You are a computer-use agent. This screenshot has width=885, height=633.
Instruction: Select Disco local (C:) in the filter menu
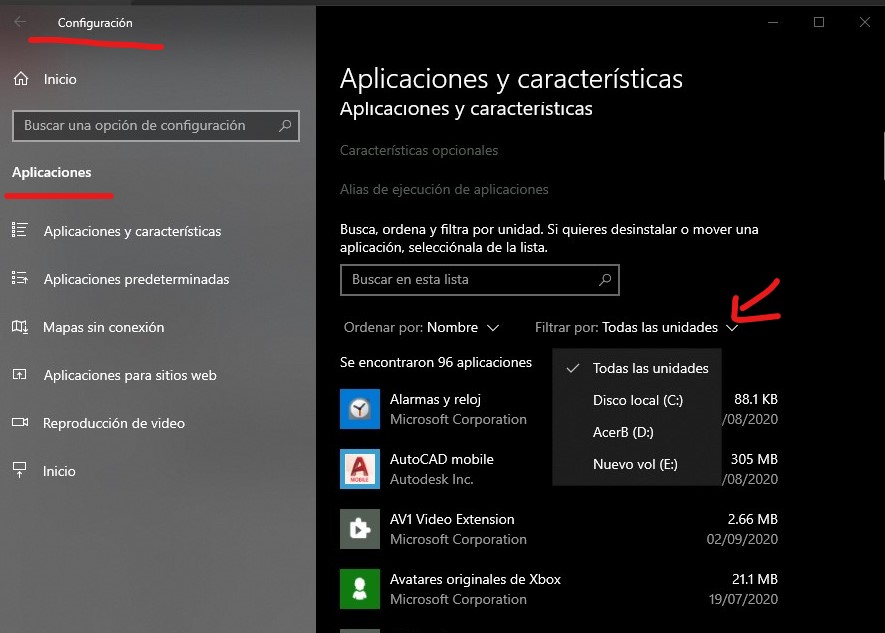[637, 400]
